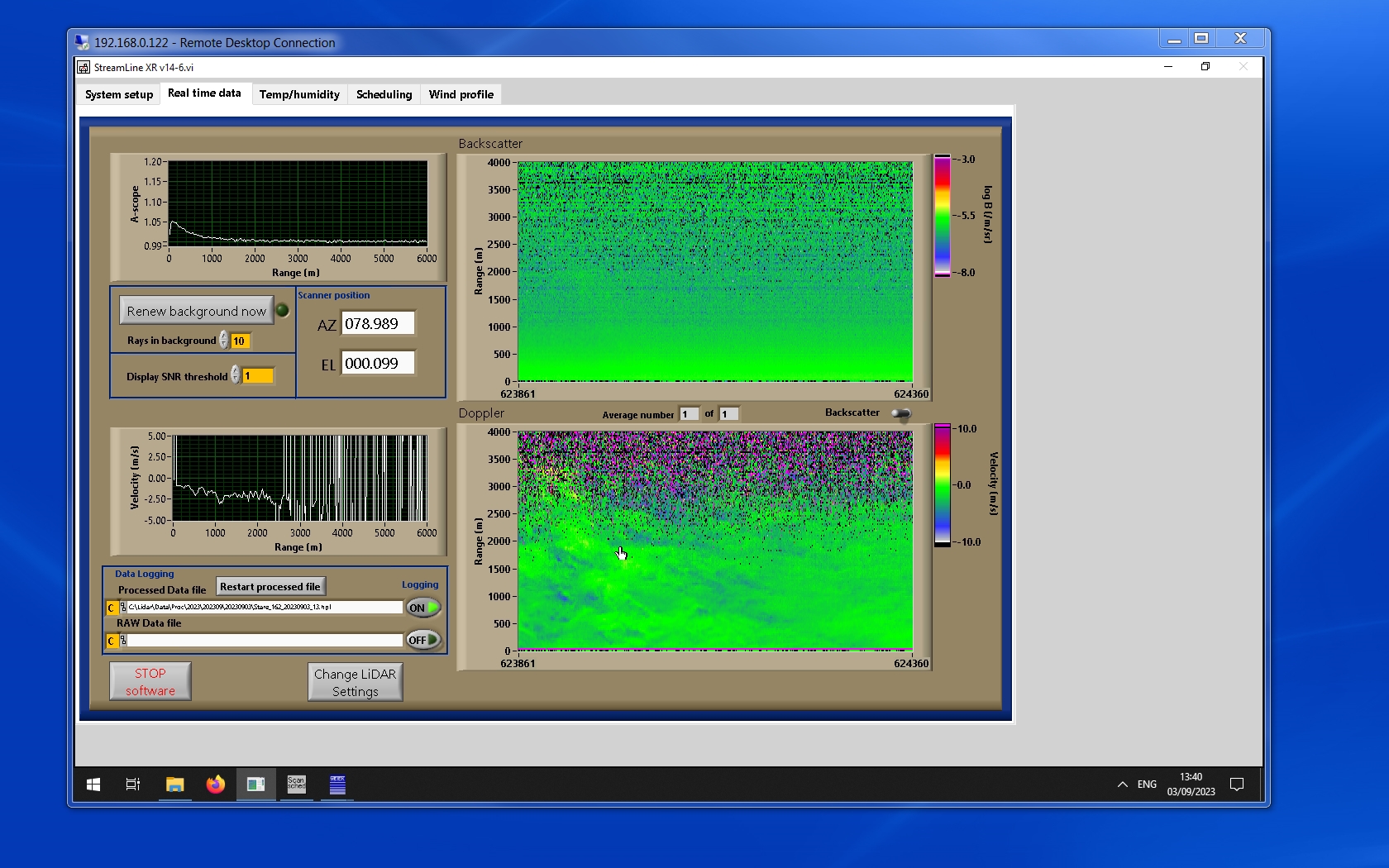Toggle processed data Logging ON switch
Image resolution: width=1389 pixels, height=868 pixels.
422,608
